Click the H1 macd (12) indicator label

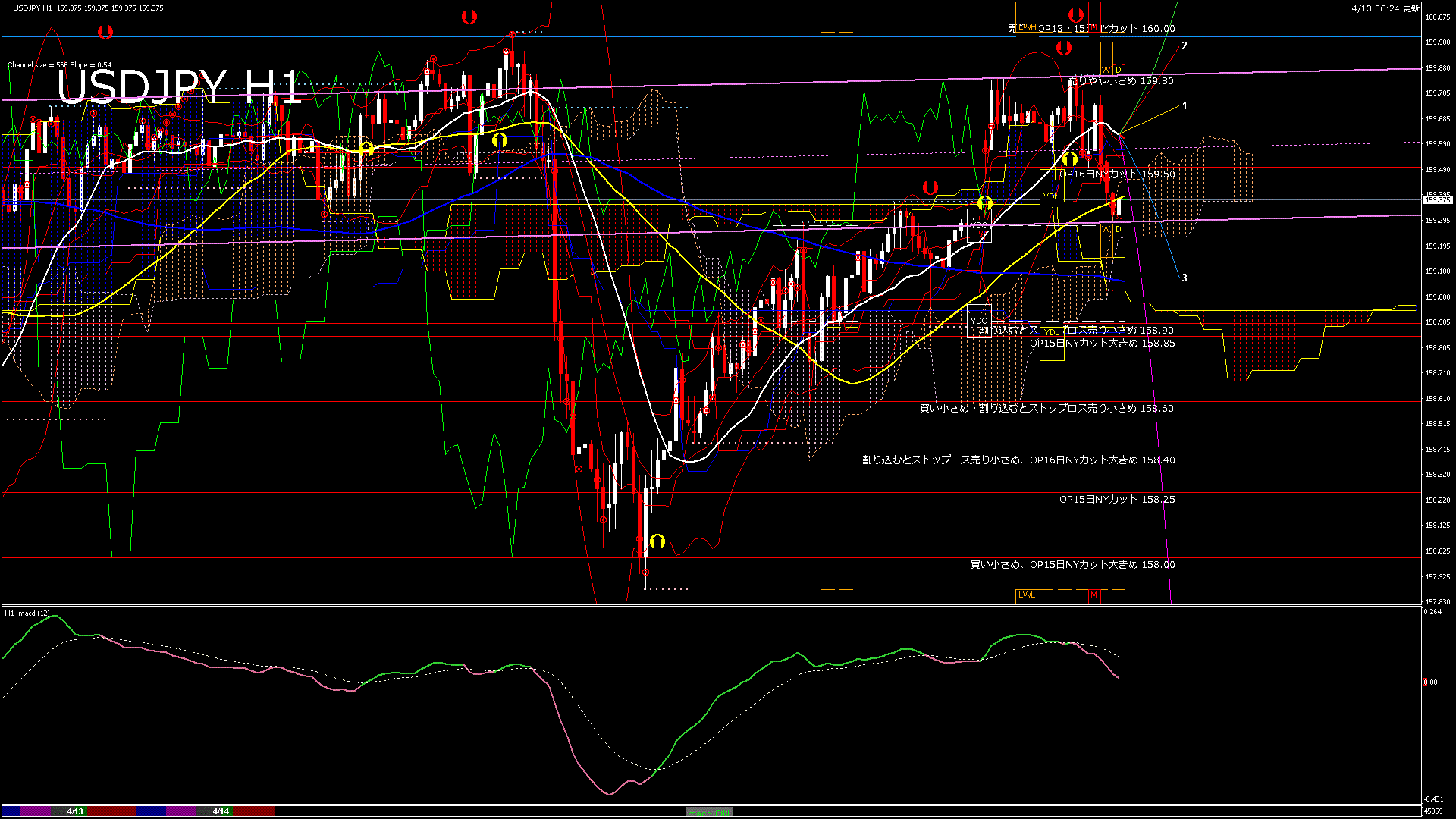pos(27,613)
